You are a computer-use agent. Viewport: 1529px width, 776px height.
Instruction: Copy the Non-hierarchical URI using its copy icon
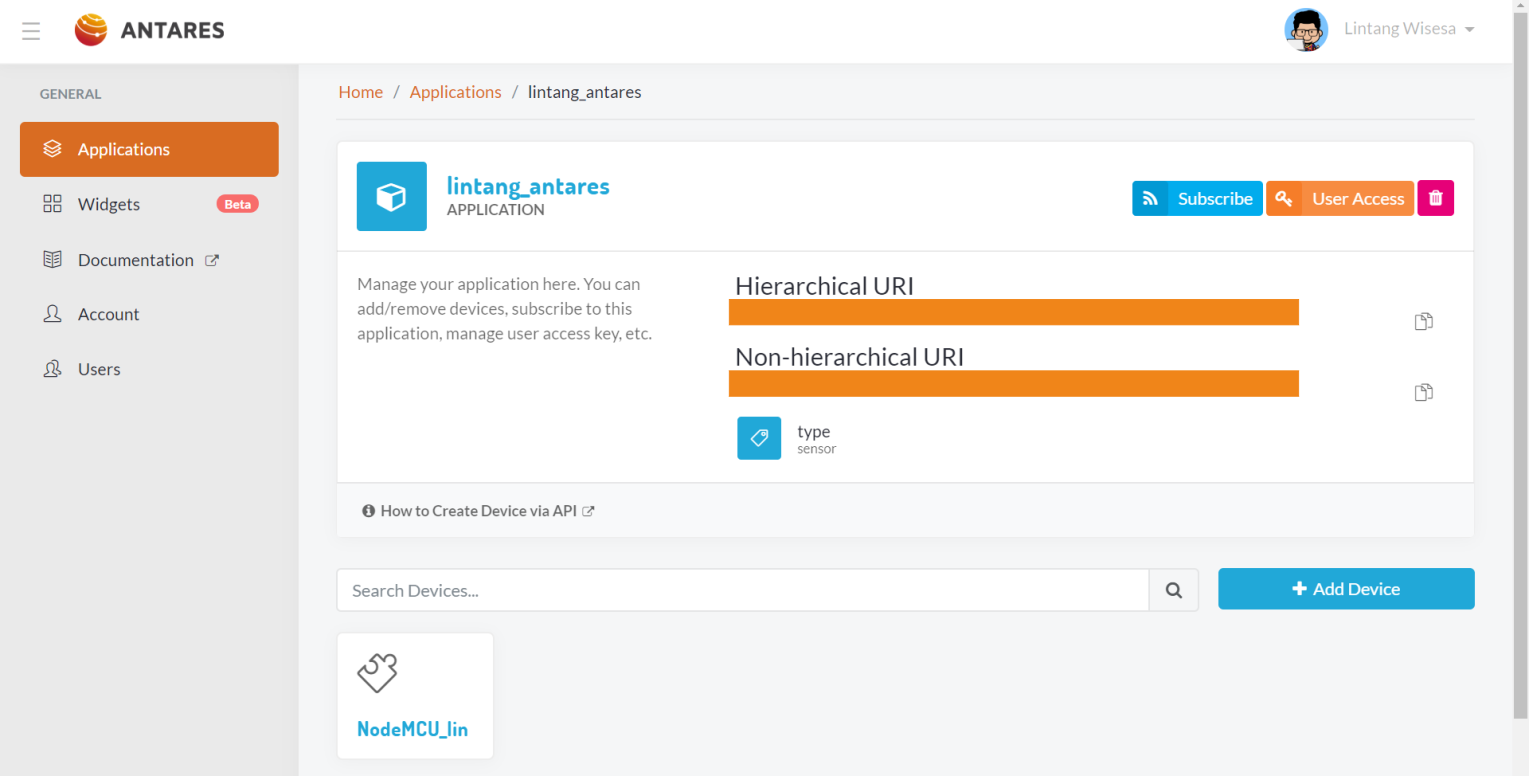[1423, 391]
